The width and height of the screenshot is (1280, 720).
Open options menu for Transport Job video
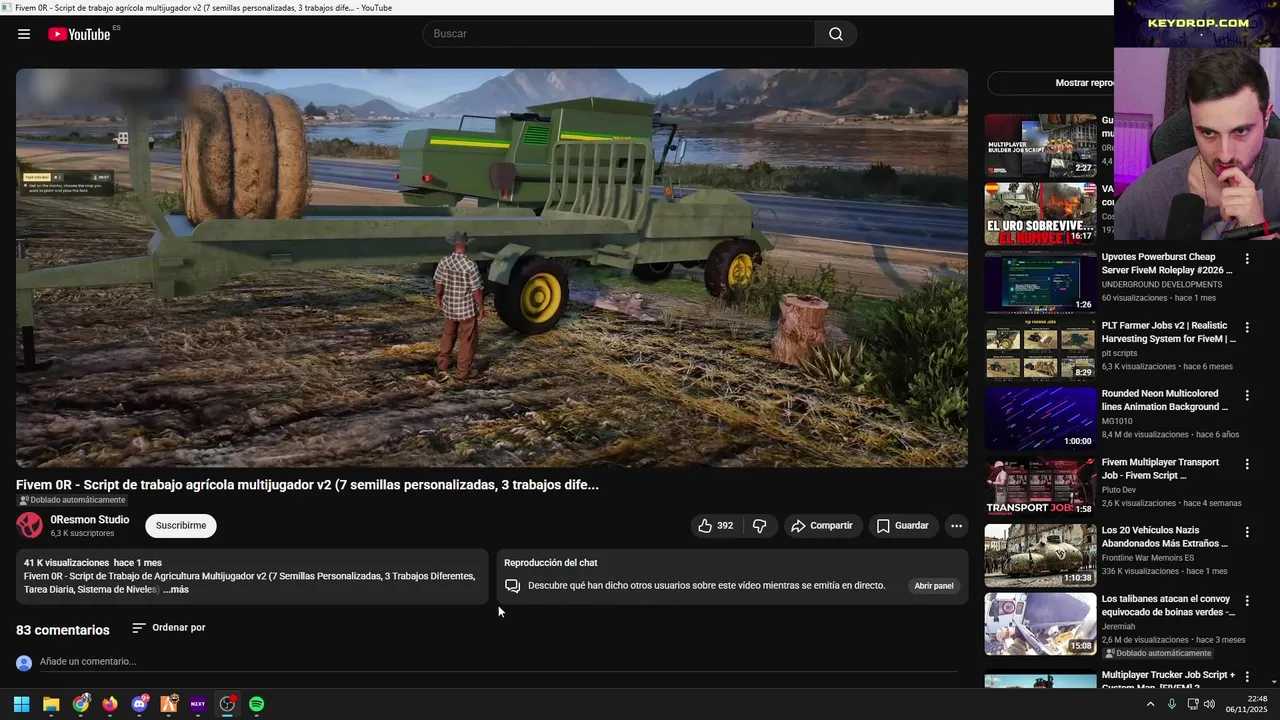[1247, 464]
